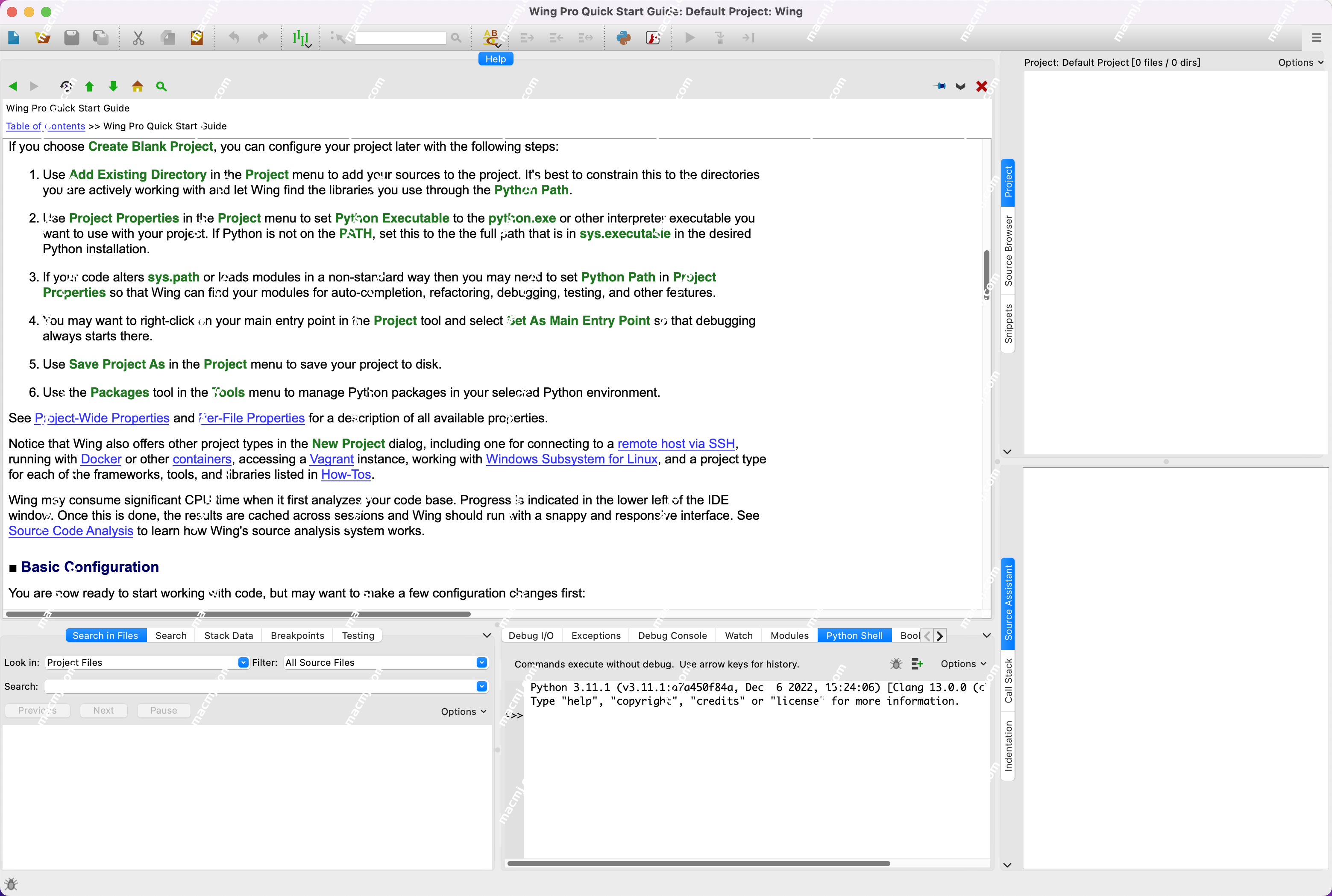Click the document horizontal scrollbar
The width and height of the screenshot is (1332, 896).
pyautogui.click(x=238, y=614)
